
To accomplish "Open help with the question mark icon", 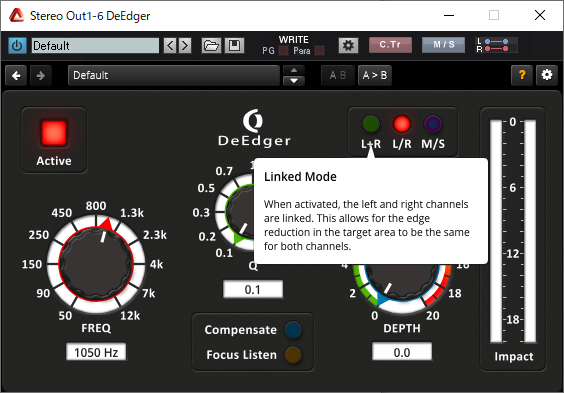I will [522, 76].
